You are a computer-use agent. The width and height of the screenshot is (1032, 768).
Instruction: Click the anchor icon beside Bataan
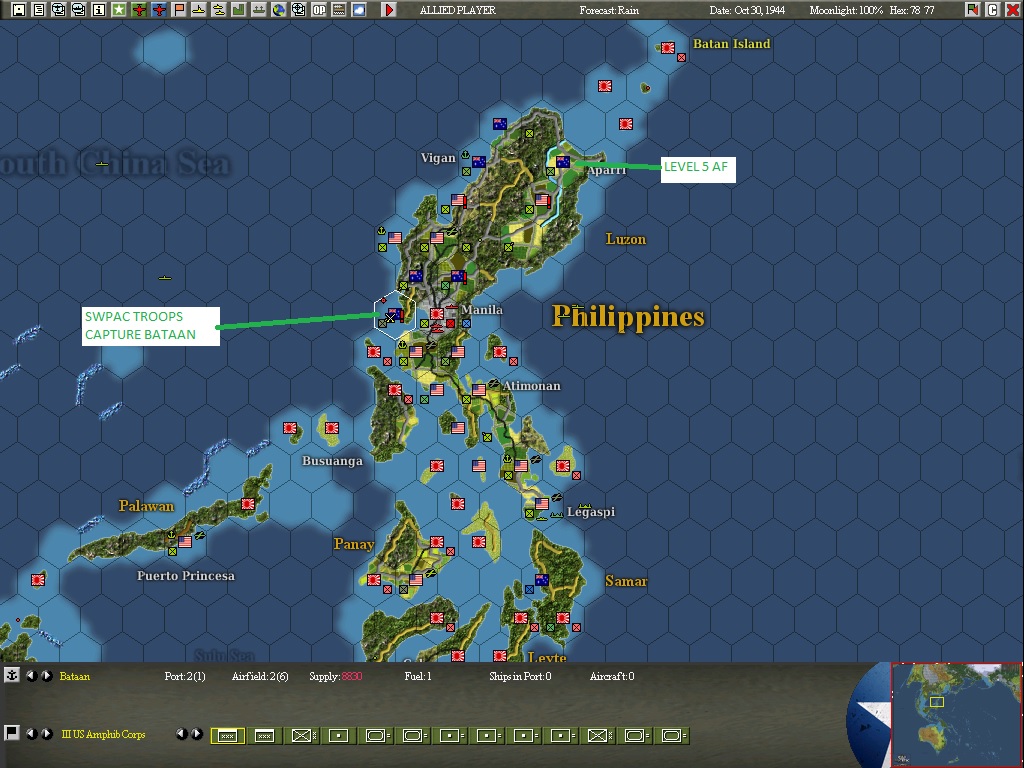click(x=11, y=675)
